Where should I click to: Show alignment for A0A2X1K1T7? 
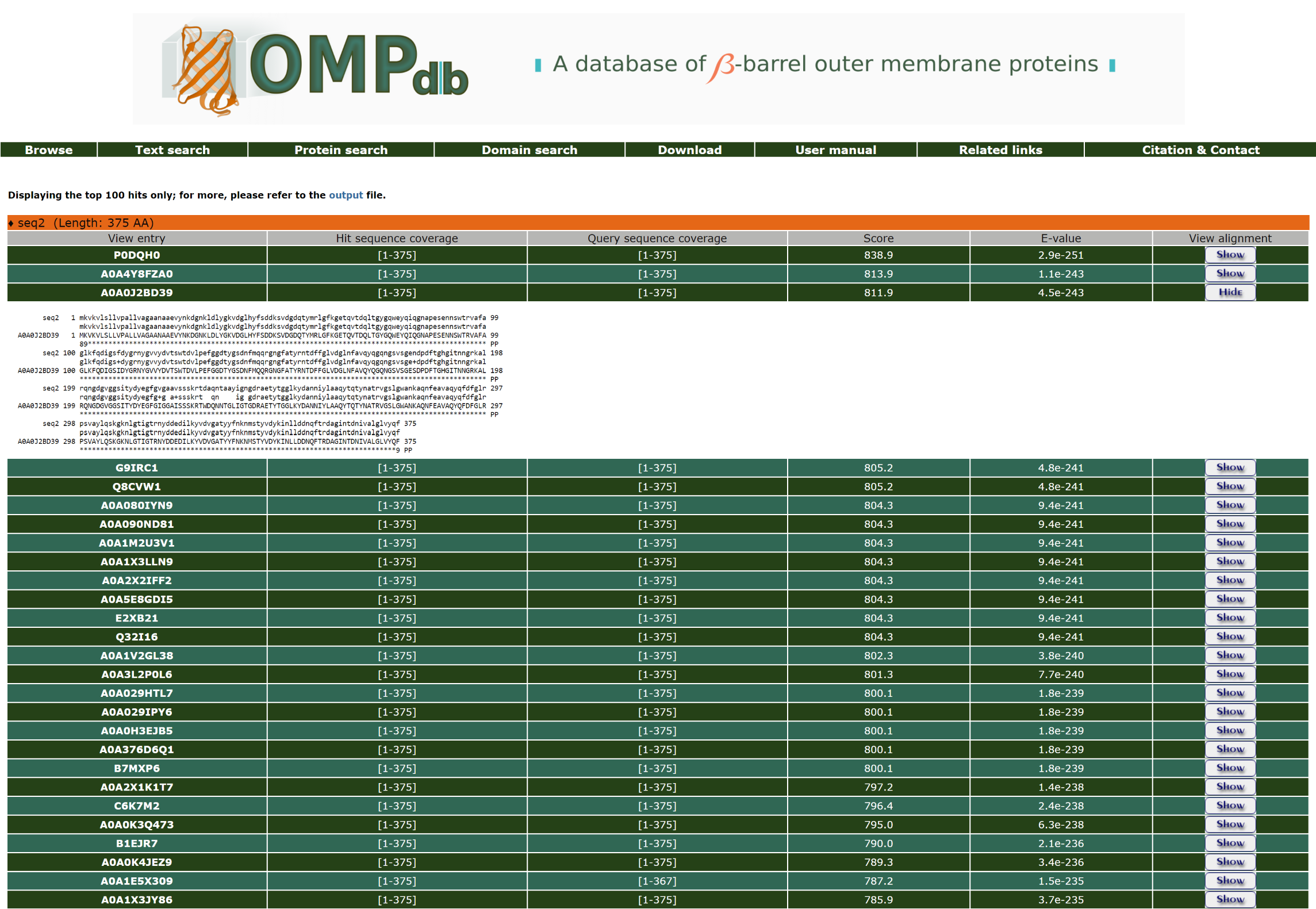point(1230,787)
